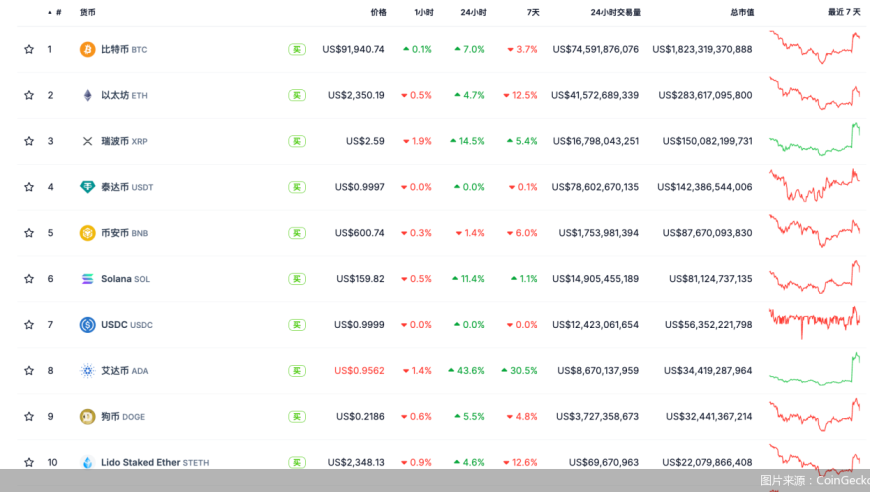Open the Ethereum logo icon

click(x=87, y=95)
